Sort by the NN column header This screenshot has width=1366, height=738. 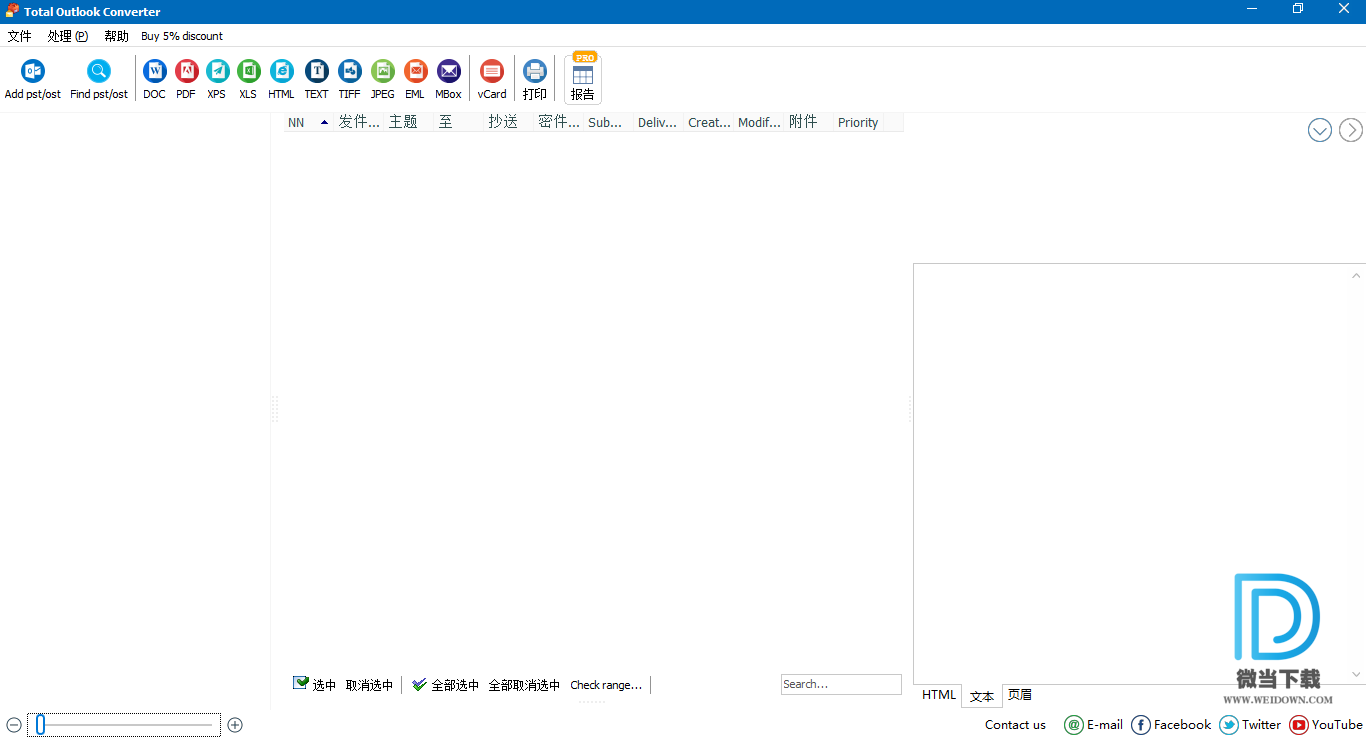pos(309,122)
